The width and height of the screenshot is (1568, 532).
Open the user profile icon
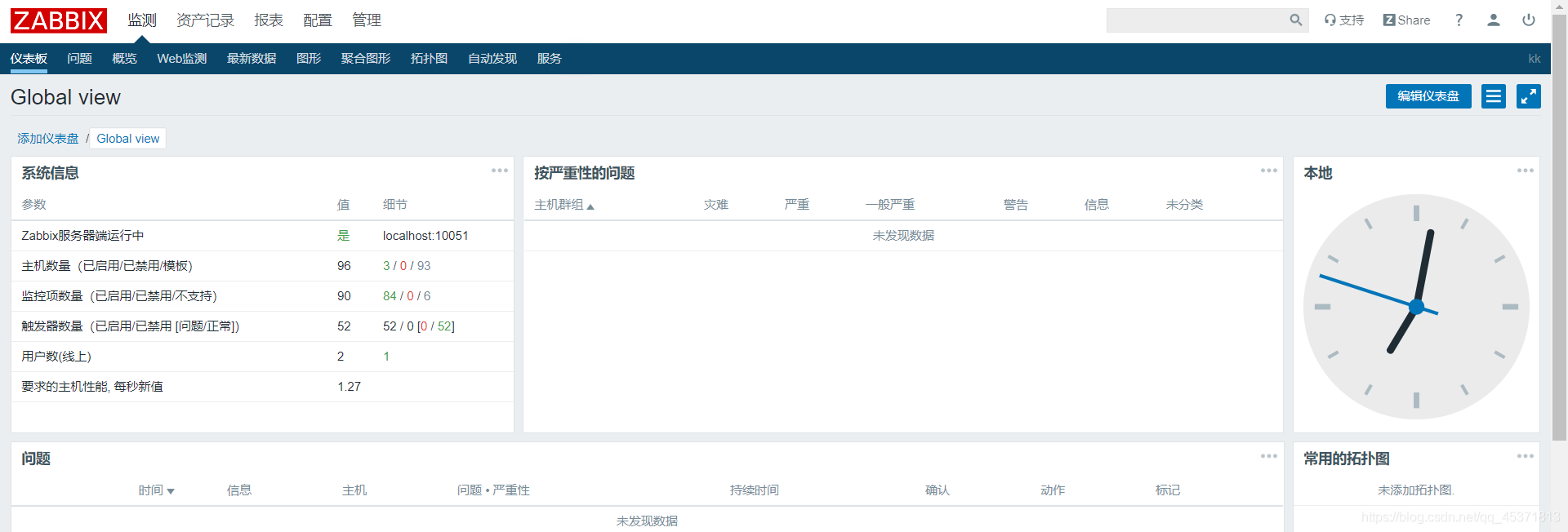pos(1493,20)
